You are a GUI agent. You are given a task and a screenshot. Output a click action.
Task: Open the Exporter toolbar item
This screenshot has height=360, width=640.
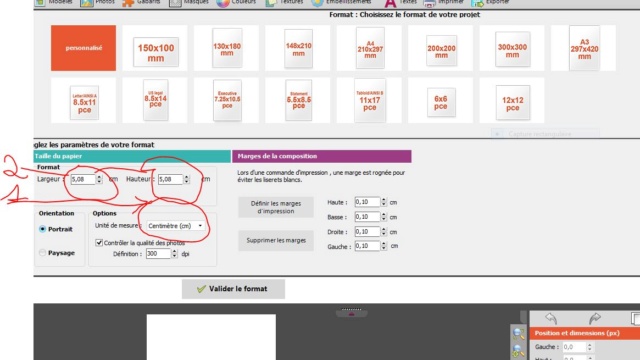pos(490,2)
